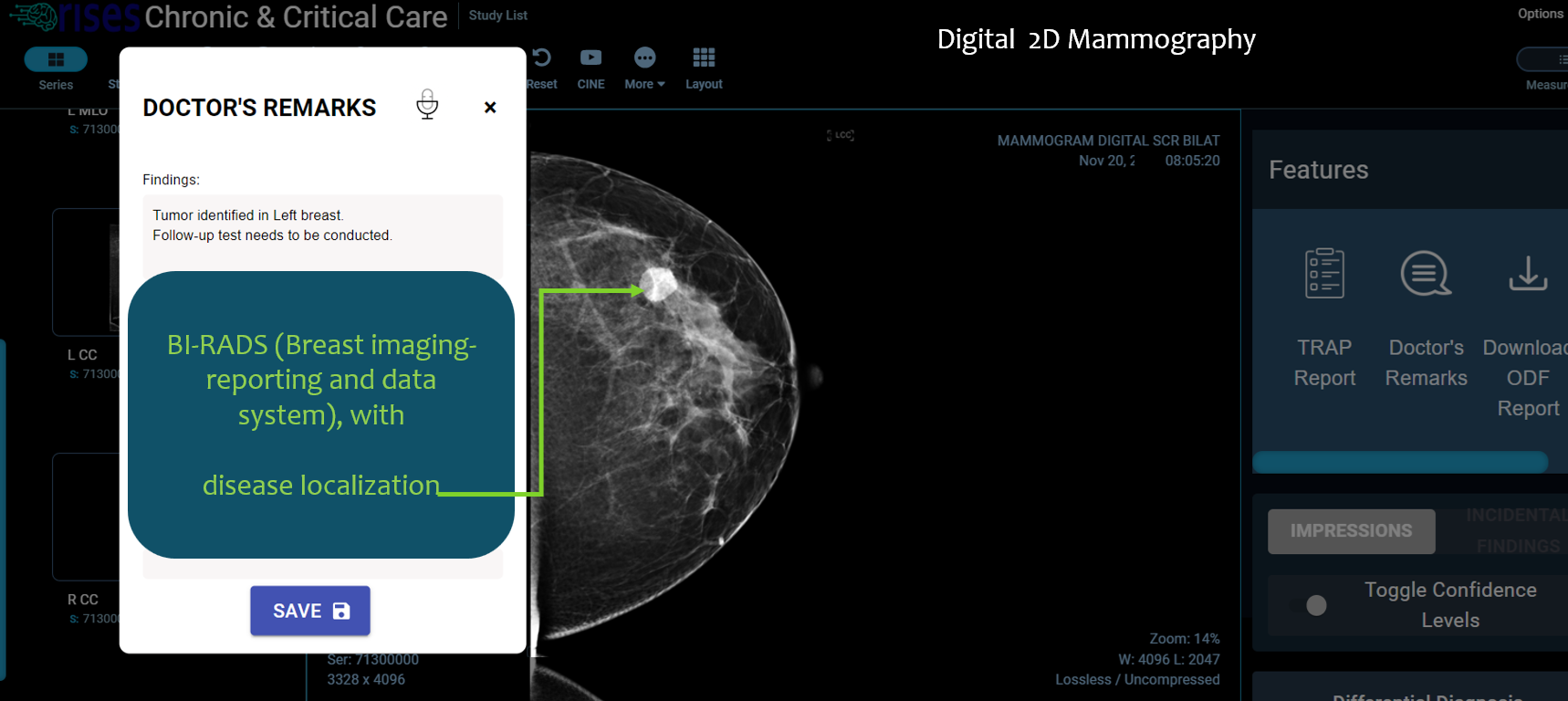Viewport: 1568px width, 701px height.
Task: Save the doctor's remarks
Action: [x=310, y=611]
